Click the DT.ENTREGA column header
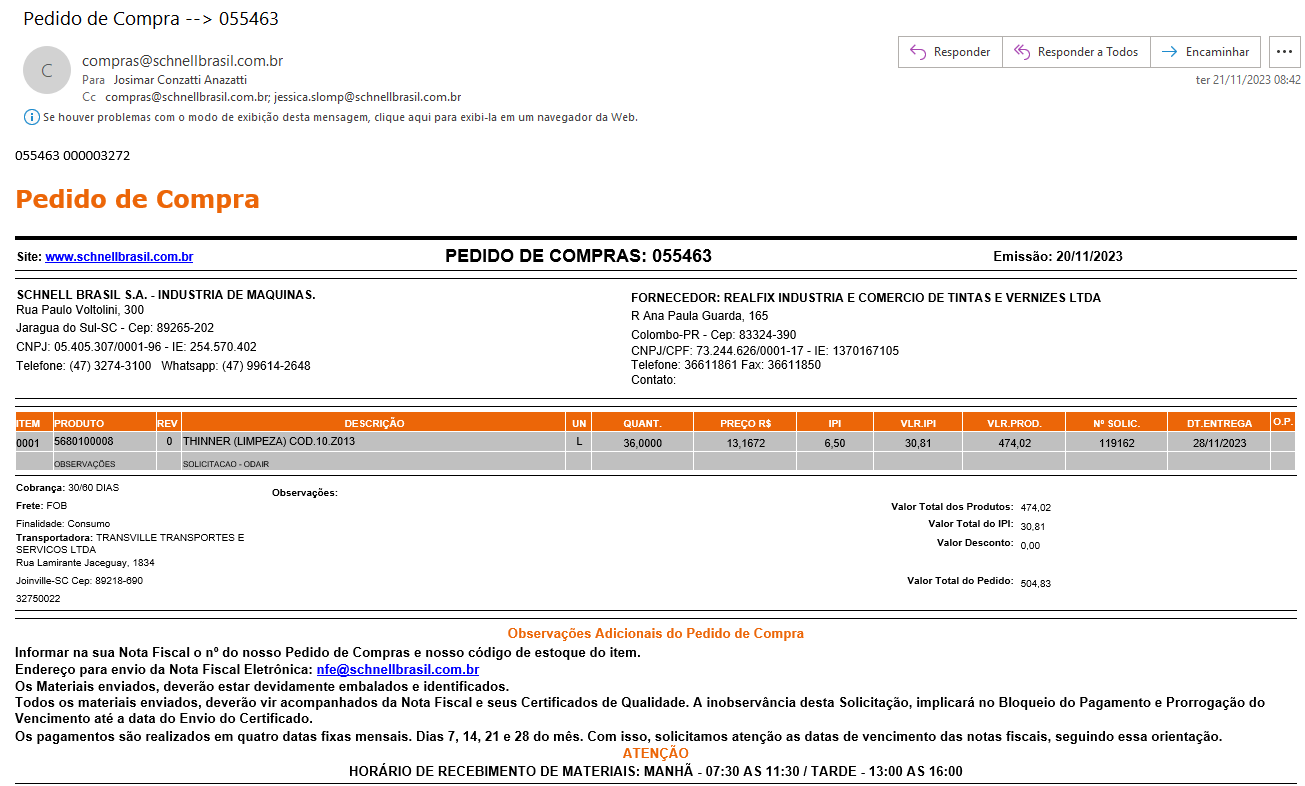The height and width of the screenshot is (786, 1305). [x=1218, y=423]
